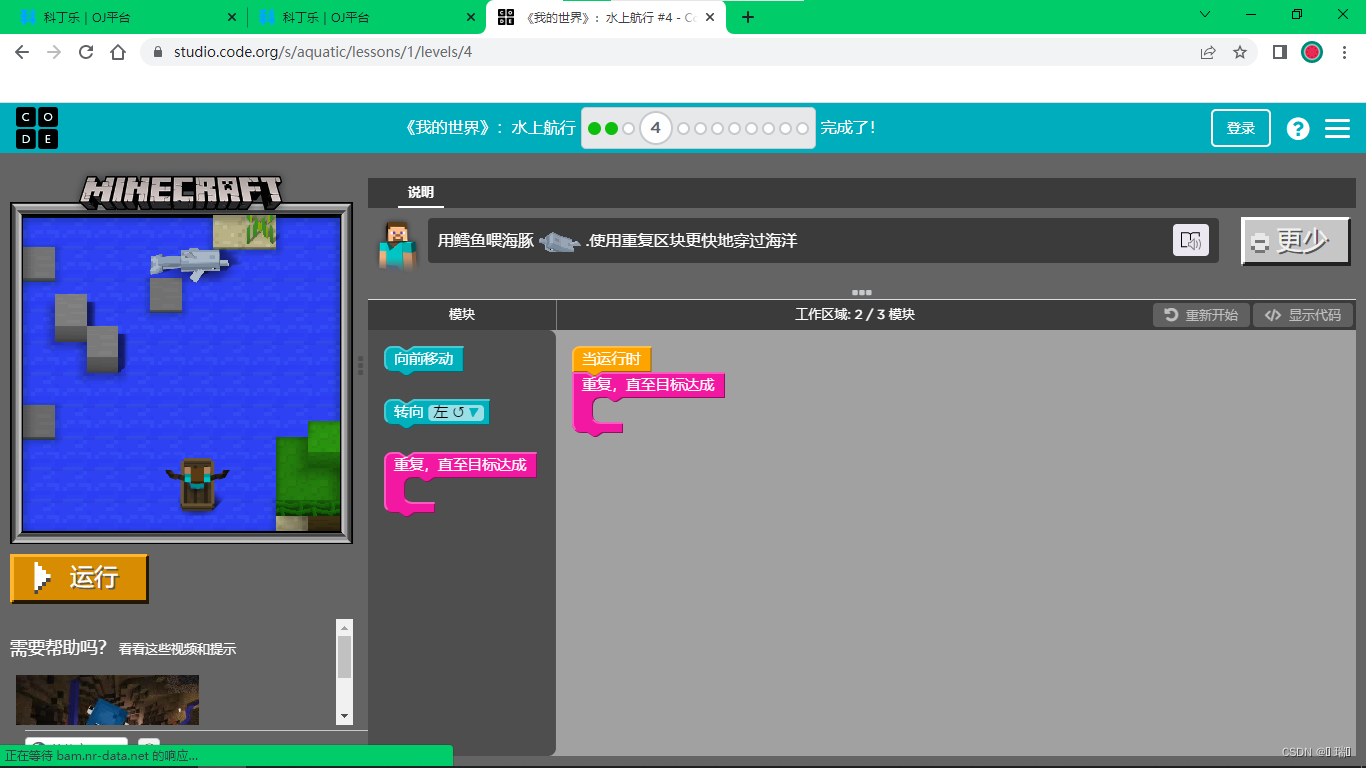Click the help panel scrollbar thumb
The width and height of the screenshot is (1366, 768).
345,658
